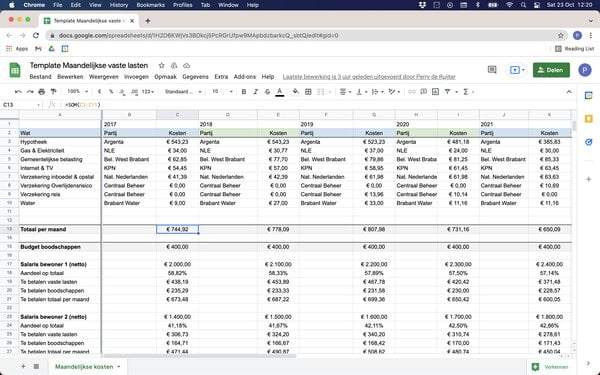Open Google Keep side panel
Viewport: 600px width, 375px height.
(x=589, y=119)
